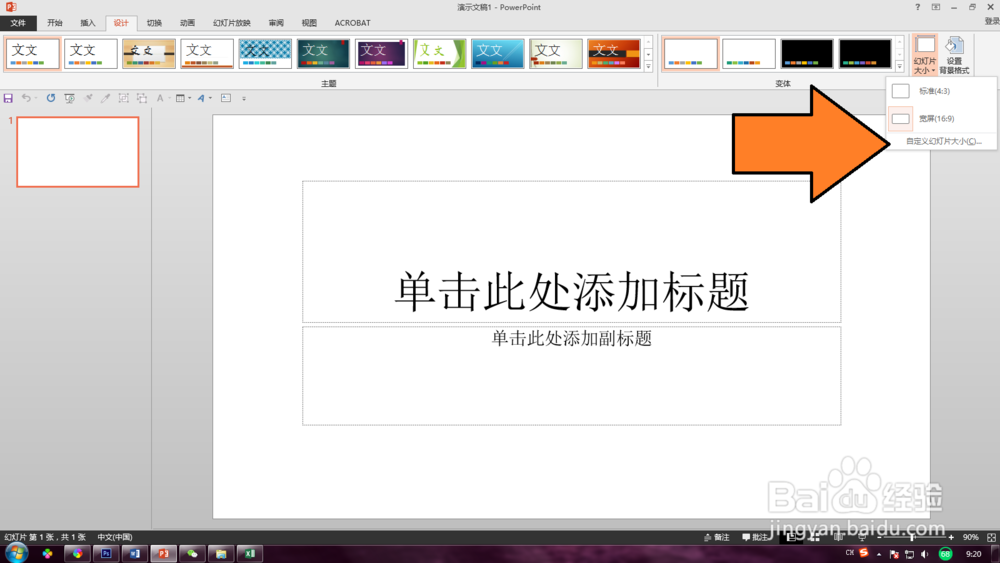Click the Format Painter brush icon
Viewport: 1000px width, 563px height.
[88, 98]
